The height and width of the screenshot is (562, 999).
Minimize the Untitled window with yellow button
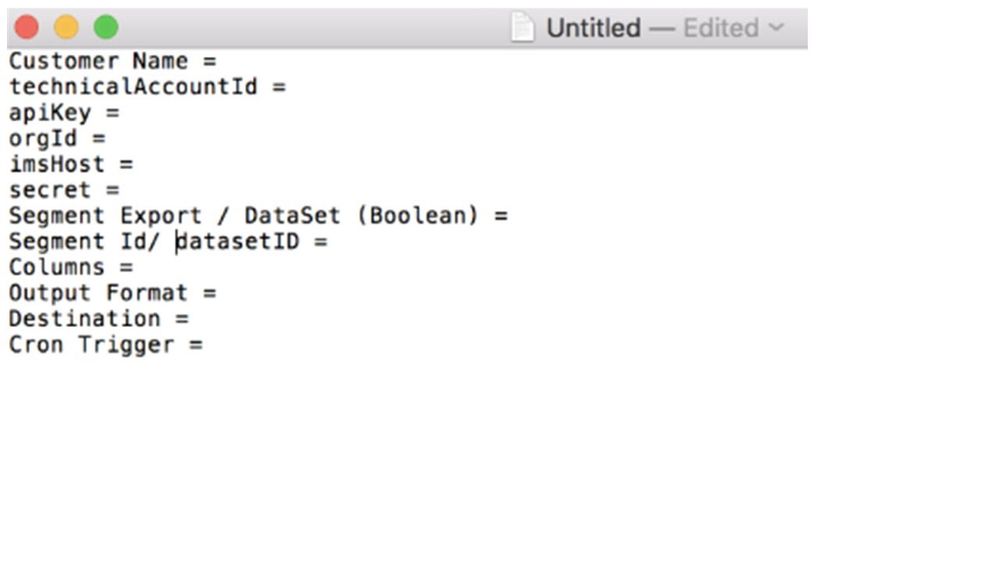click(x=66, y=27)
